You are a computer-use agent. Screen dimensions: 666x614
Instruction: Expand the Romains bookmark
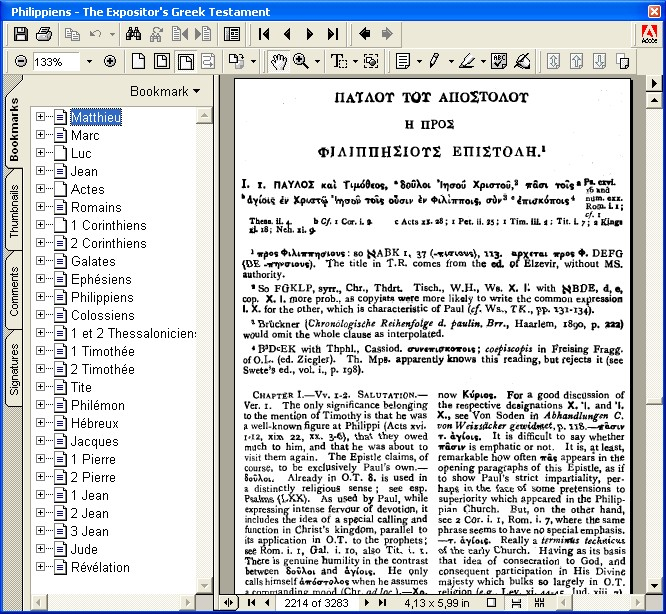point(40,207)
